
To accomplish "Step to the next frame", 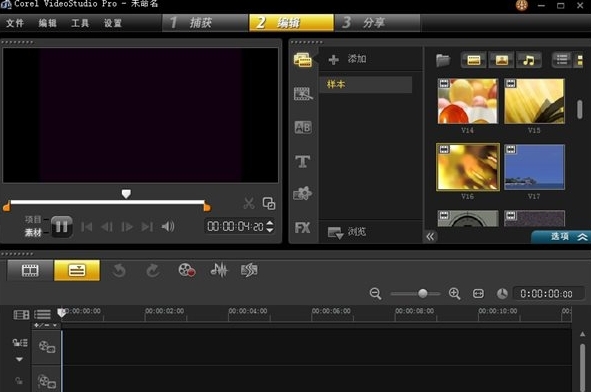I will pos(127,227).
